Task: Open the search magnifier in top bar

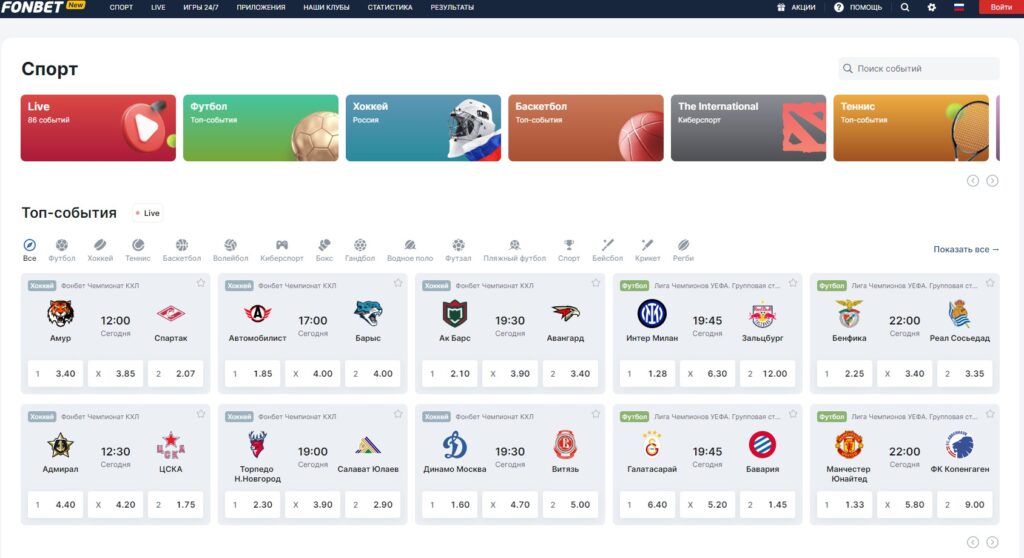Action: coord(904,7)
